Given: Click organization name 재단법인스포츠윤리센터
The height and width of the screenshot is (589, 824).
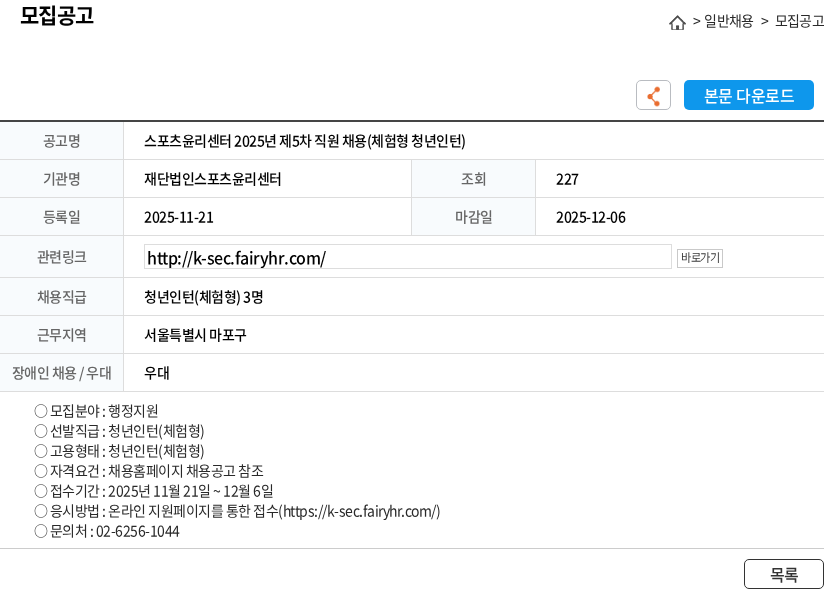Looking at the screenshot, I should [212, 179].
